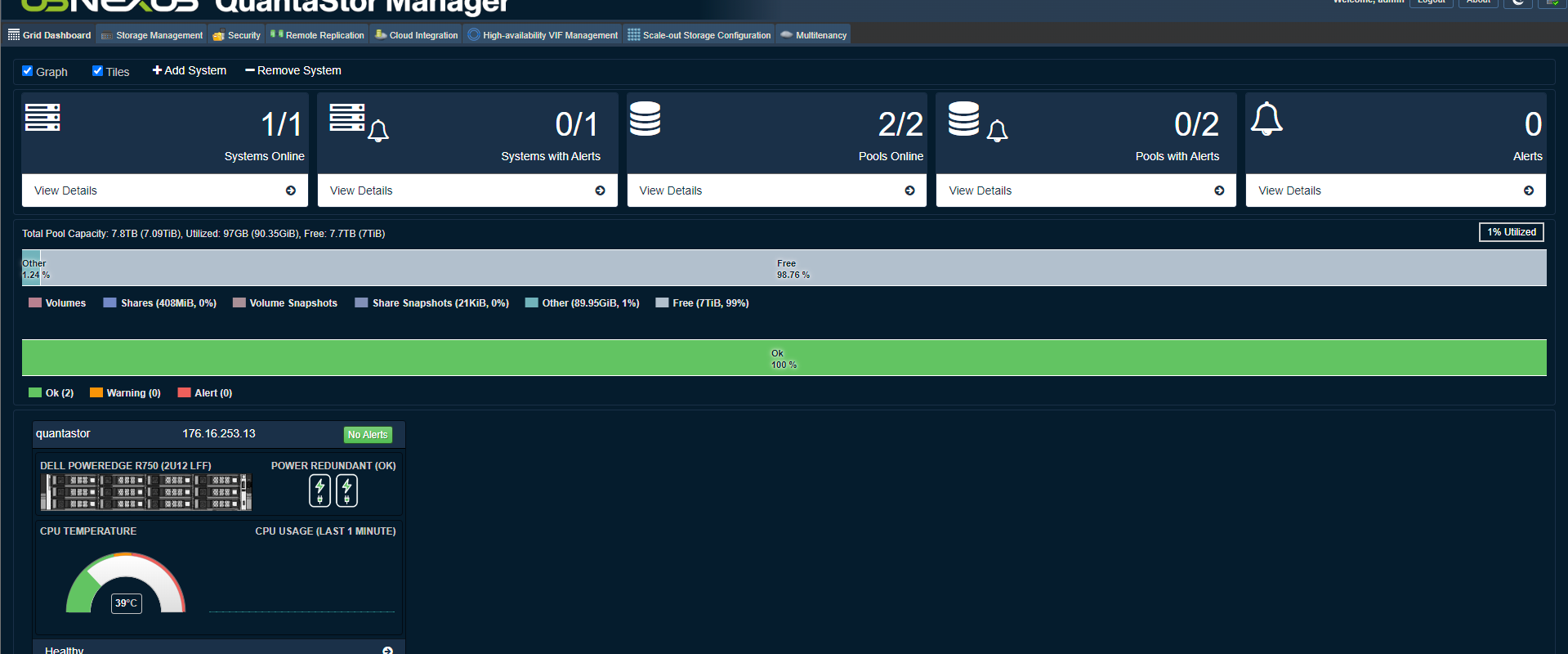Viewport: 1568px width, 654px height.
Task: Switch to the Storage Management tab
Action: coord(152,35)
